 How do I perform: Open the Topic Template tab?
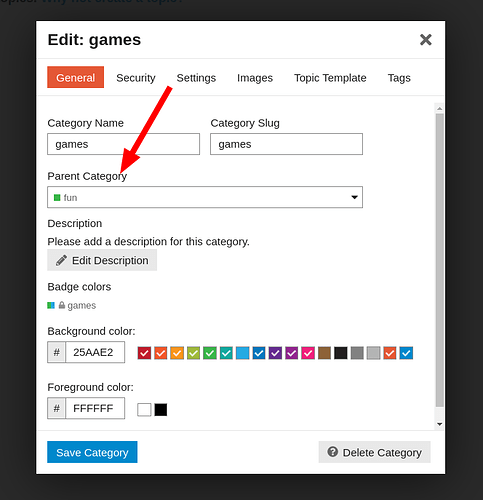tap(330, 78)
